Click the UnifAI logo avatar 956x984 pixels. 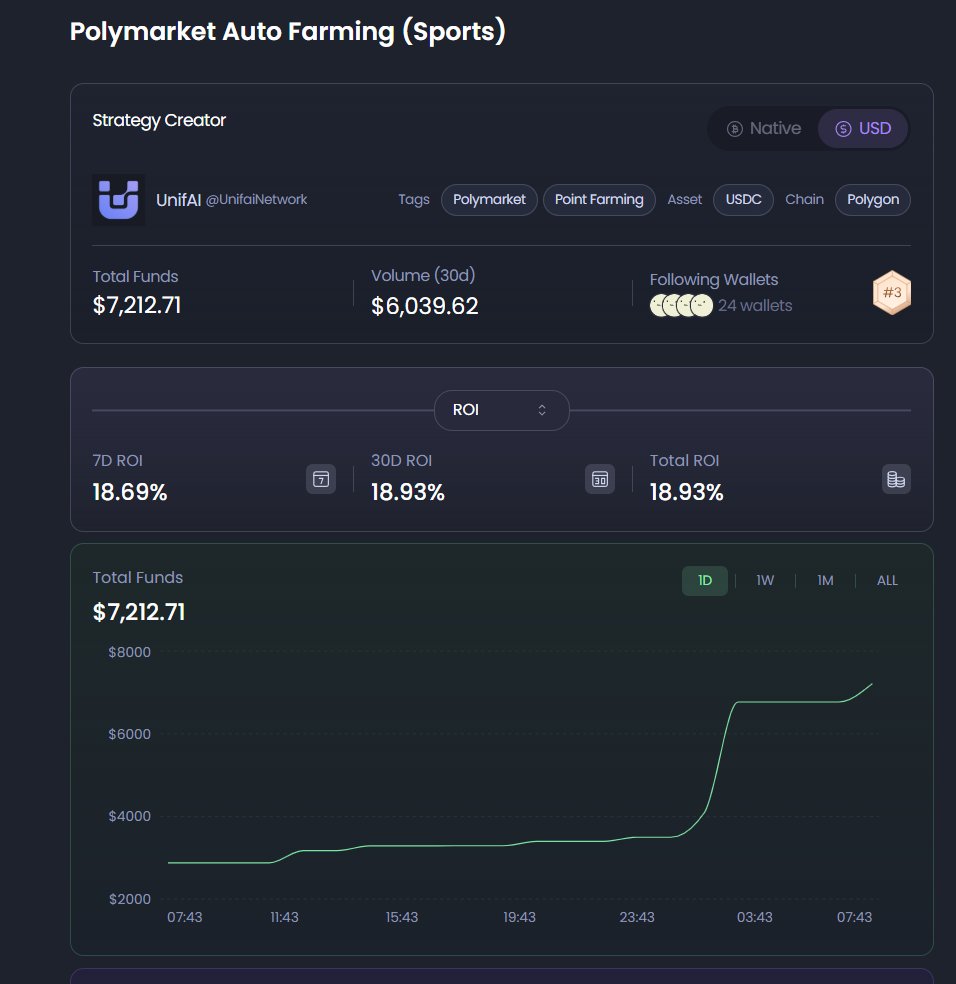119,200
